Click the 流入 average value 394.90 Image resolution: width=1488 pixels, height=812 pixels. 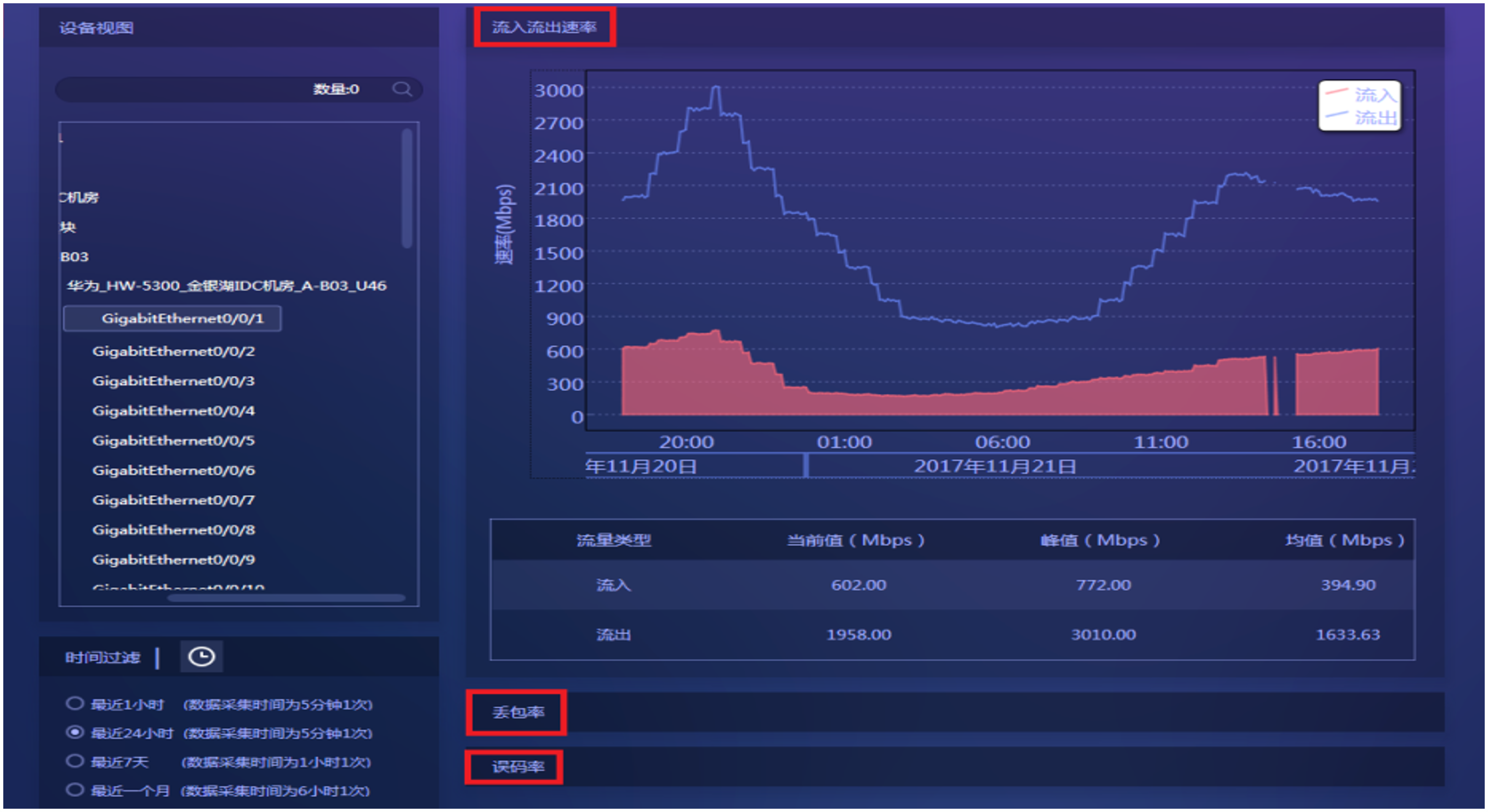(x=1348, y=585)
